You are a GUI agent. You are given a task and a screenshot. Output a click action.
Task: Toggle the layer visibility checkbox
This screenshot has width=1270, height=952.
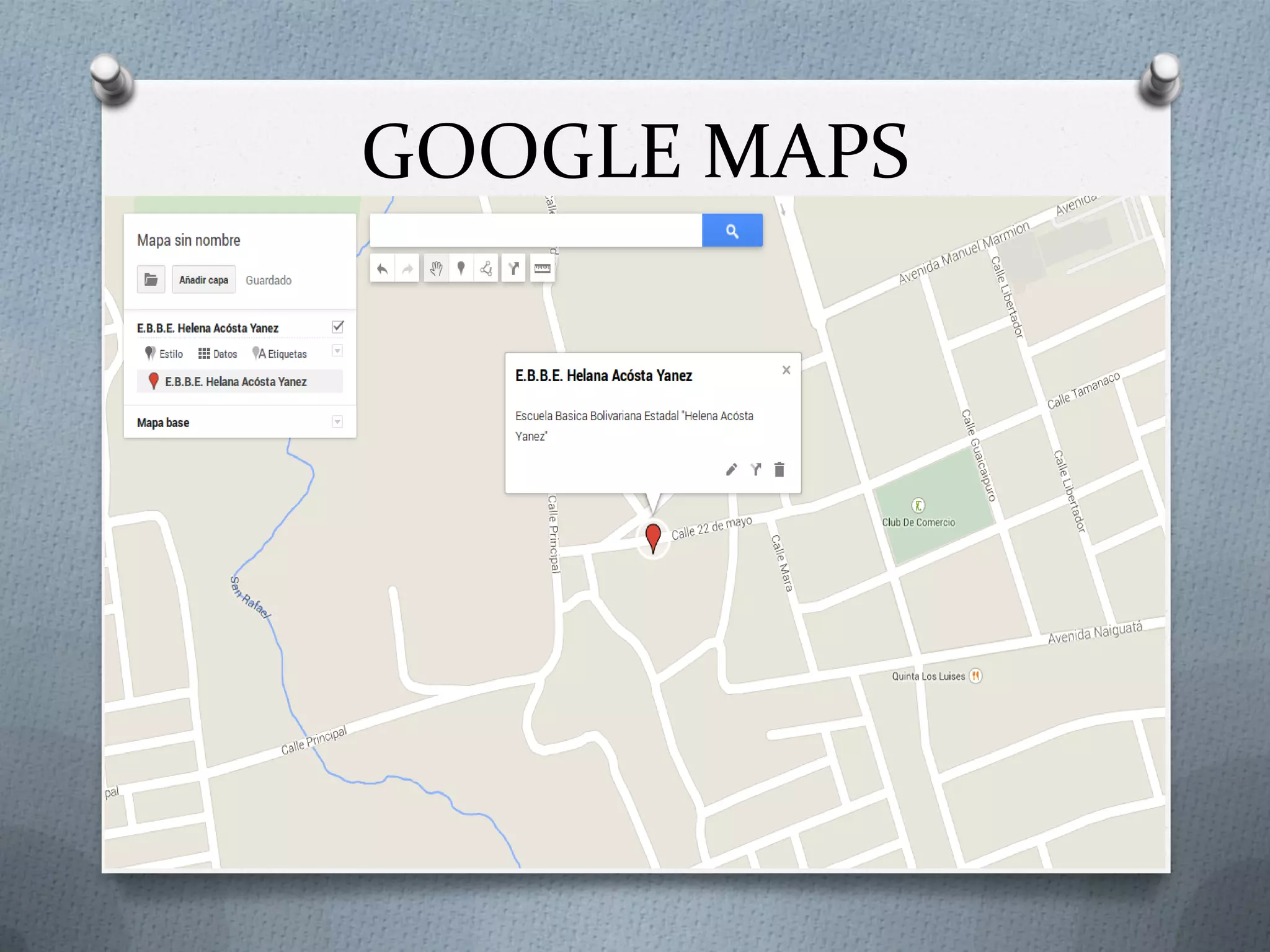click(x=338, y=327)
